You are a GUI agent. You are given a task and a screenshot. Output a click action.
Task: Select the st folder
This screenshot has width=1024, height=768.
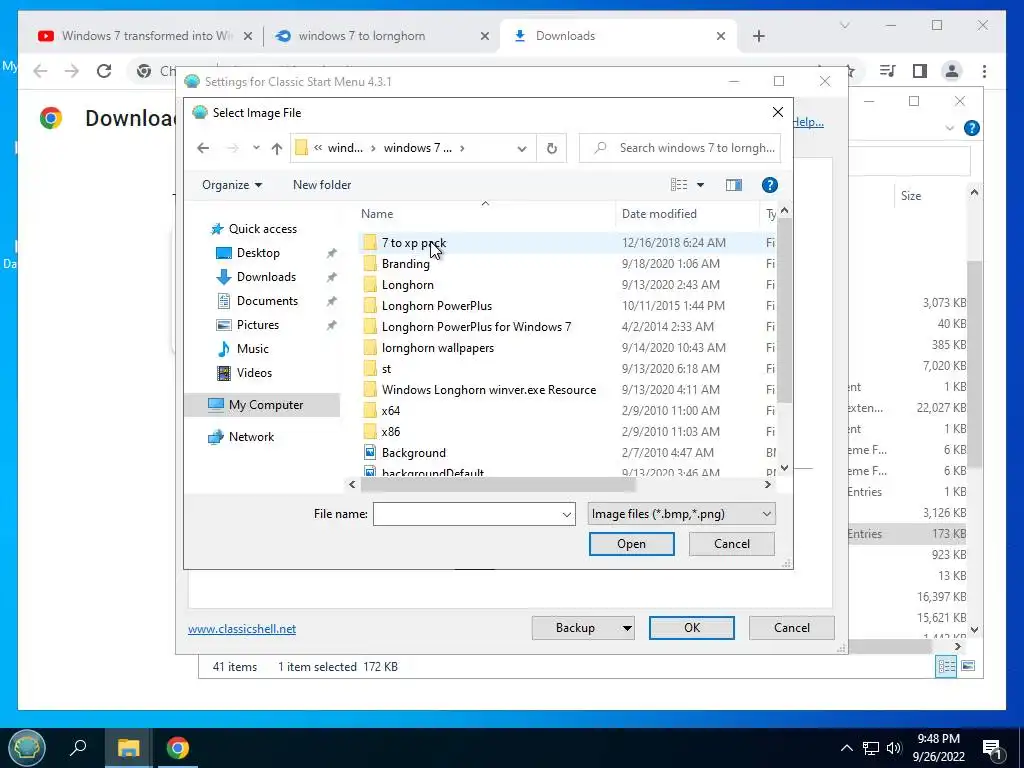(386, 369)
